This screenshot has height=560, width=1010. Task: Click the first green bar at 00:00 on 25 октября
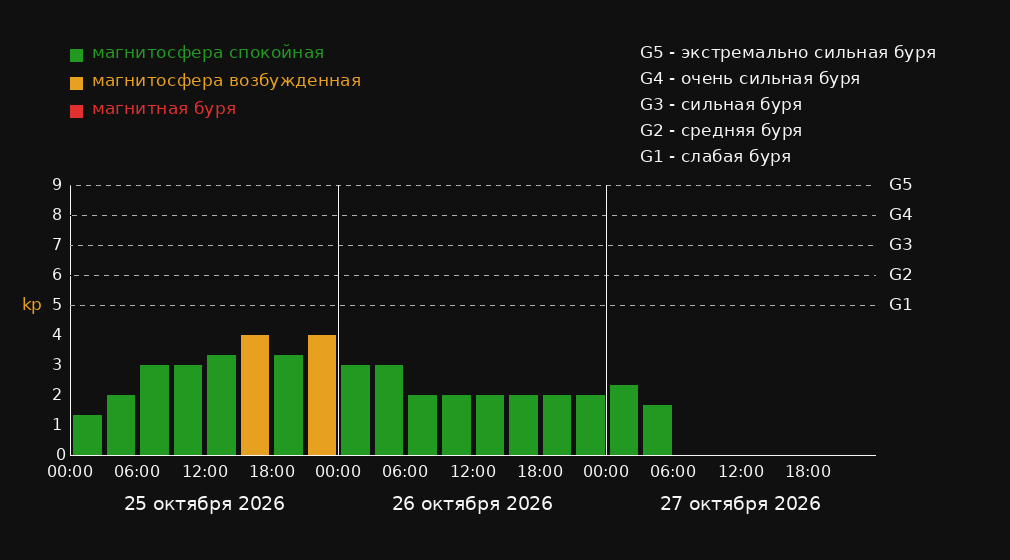88,435
